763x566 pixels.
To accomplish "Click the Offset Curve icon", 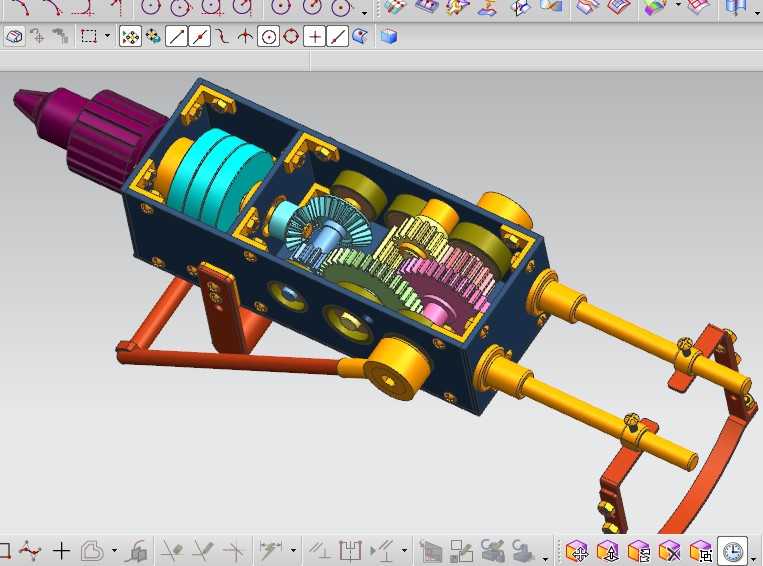I will tap(92, 551).
